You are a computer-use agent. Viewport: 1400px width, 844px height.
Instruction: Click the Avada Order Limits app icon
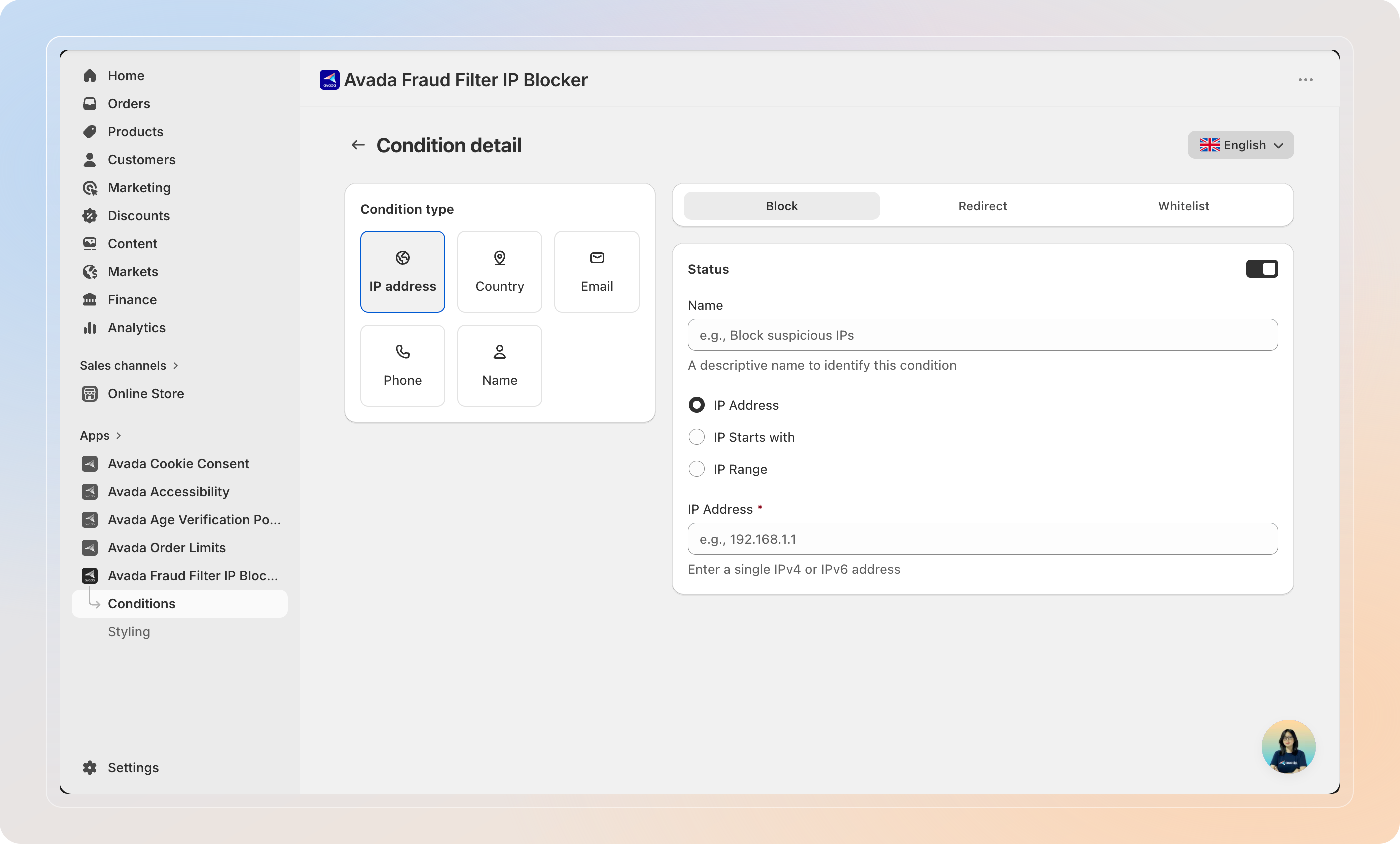90,548
